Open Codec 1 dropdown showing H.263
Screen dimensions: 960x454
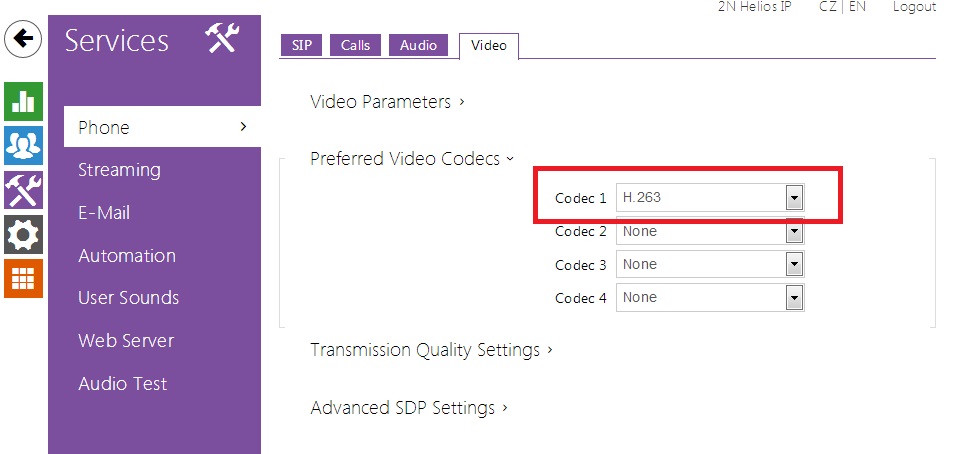pyautogui.click(x=710, y=198)
